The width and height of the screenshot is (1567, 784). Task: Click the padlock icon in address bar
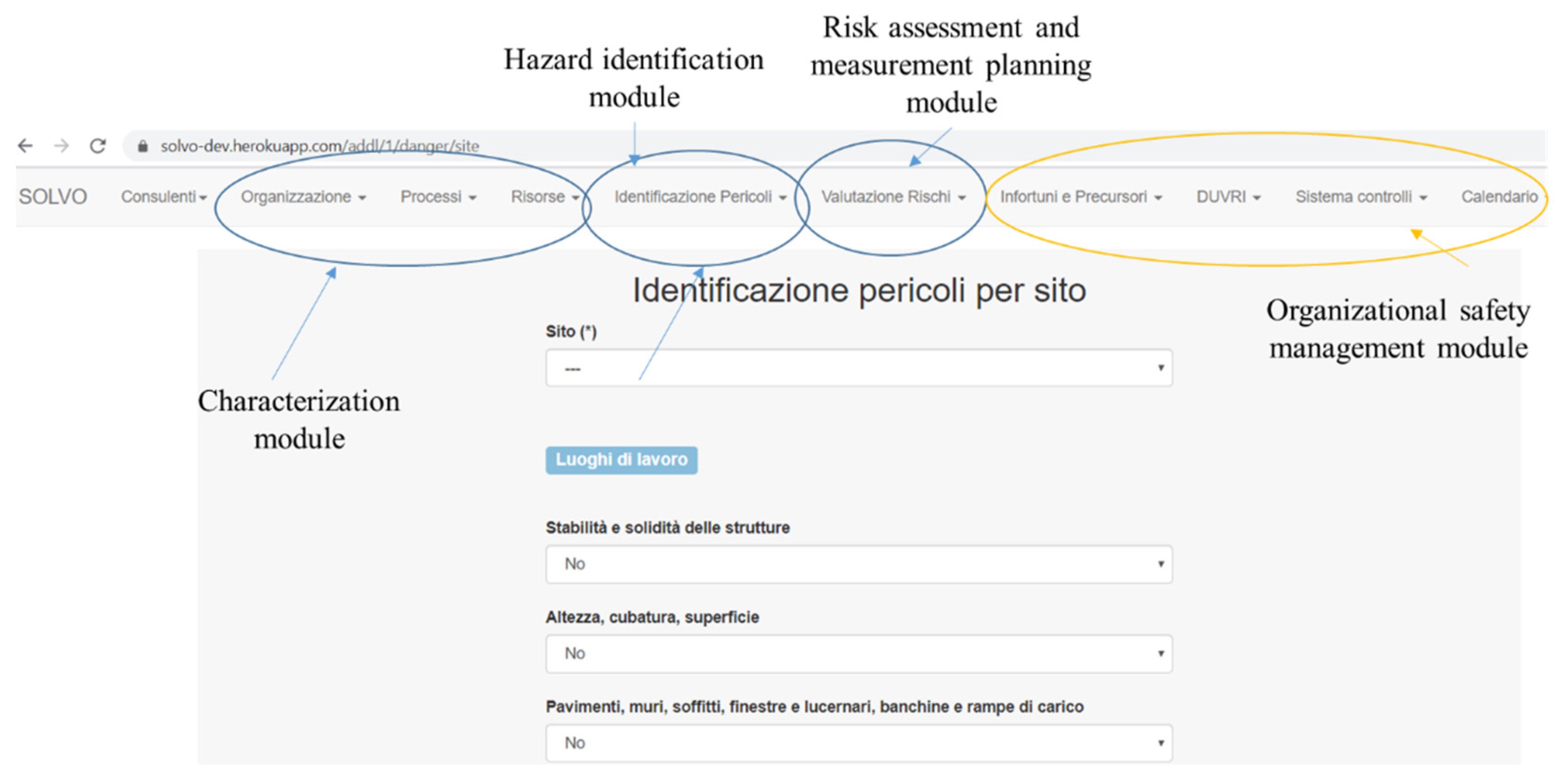click(x=143, y=146)
